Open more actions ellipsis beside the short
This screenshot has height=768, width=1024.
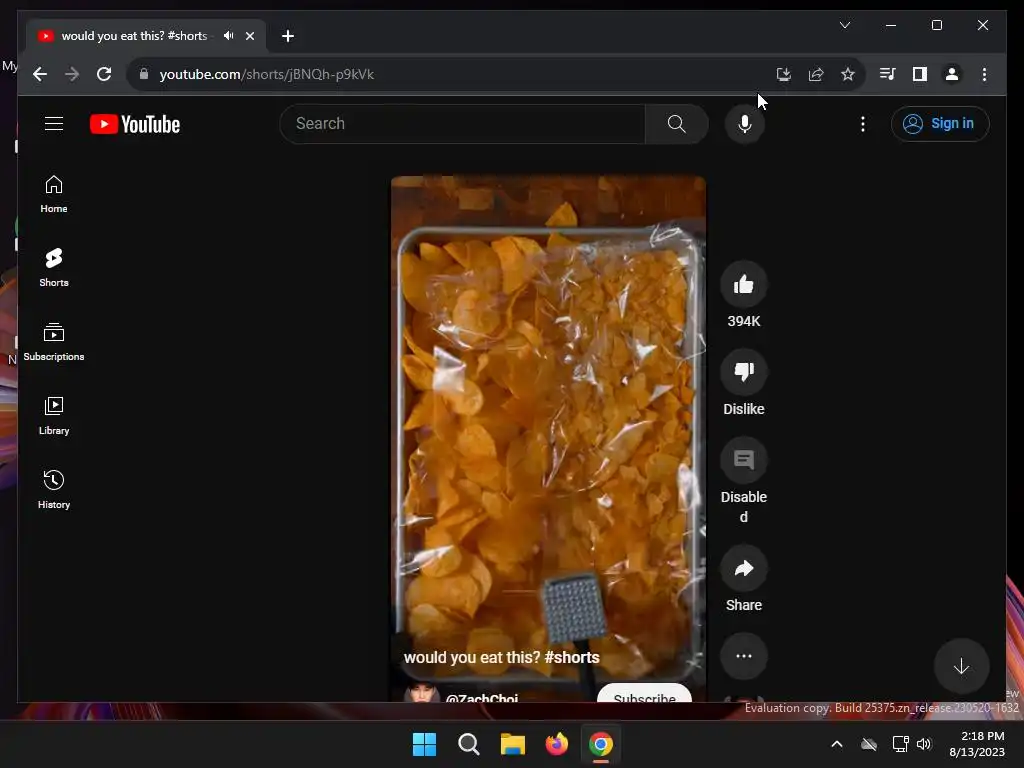point(743,656)
